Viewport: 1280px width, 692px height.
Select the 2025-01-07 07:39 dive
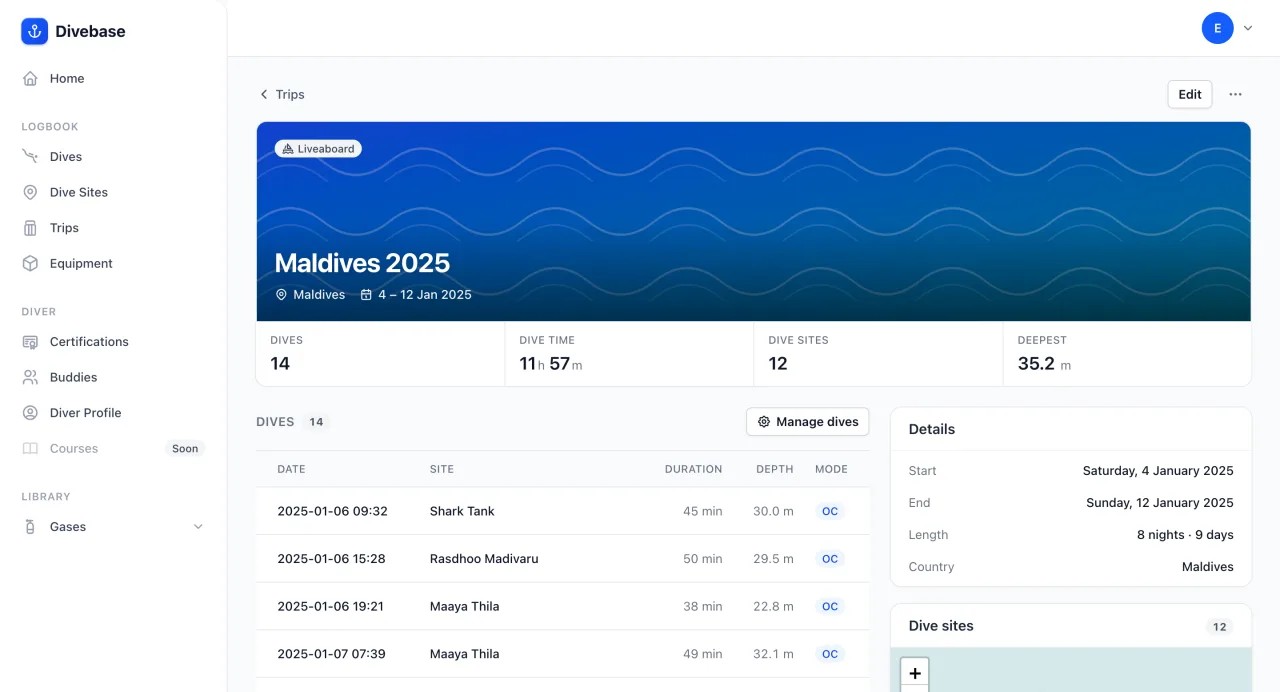click(x=563, y=654)
